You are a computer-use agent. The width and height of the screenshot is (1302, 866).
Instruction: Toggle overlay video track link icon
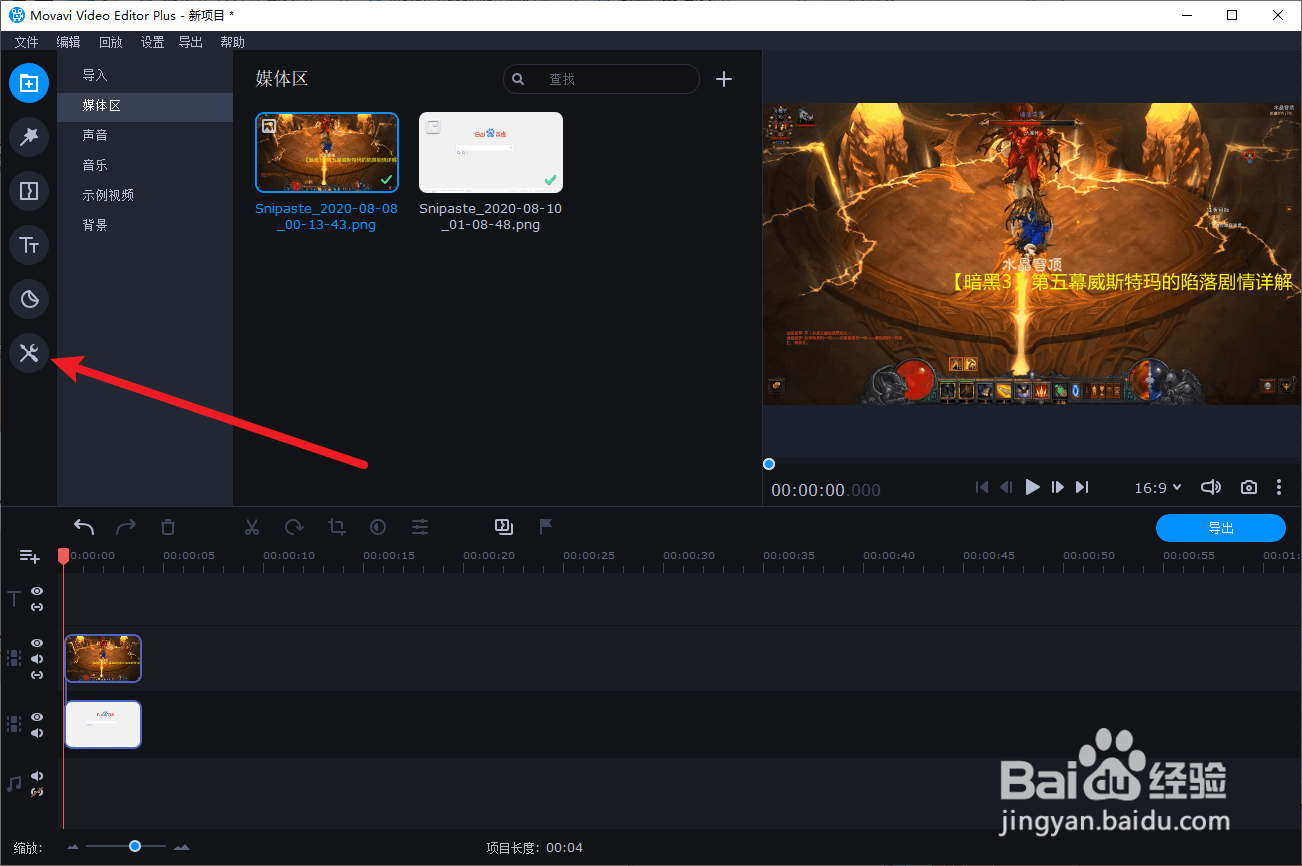[x=37, y=675]
